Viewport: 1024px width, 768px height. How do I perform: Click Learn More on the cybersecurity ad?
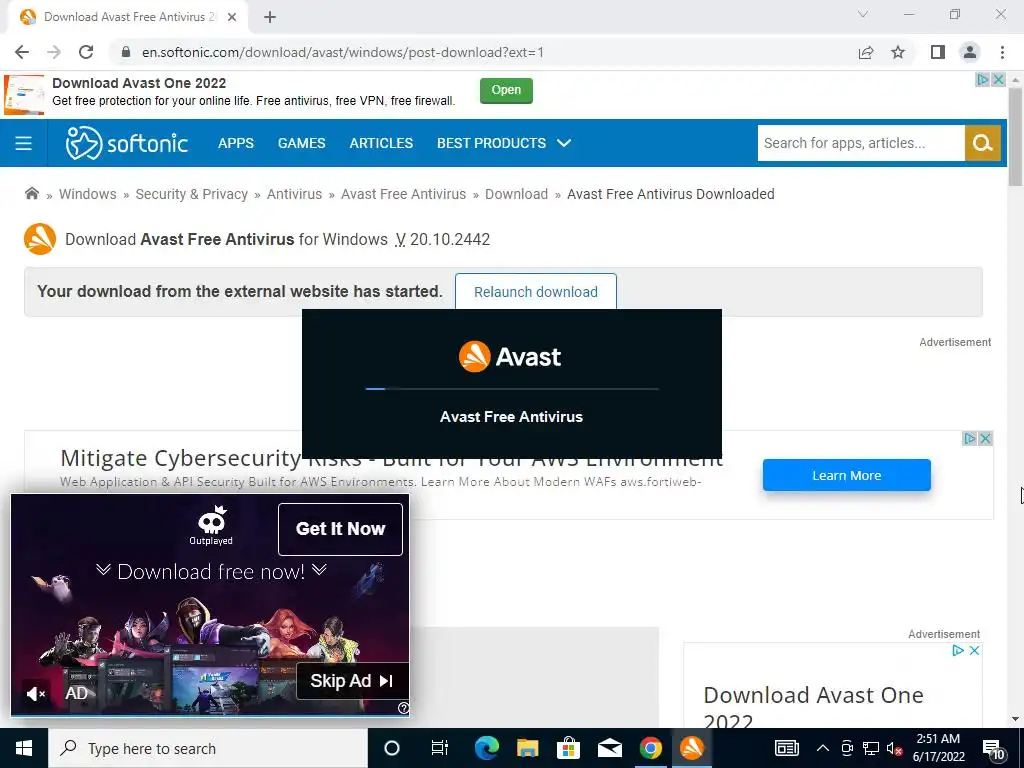click(x=846, y=475)
